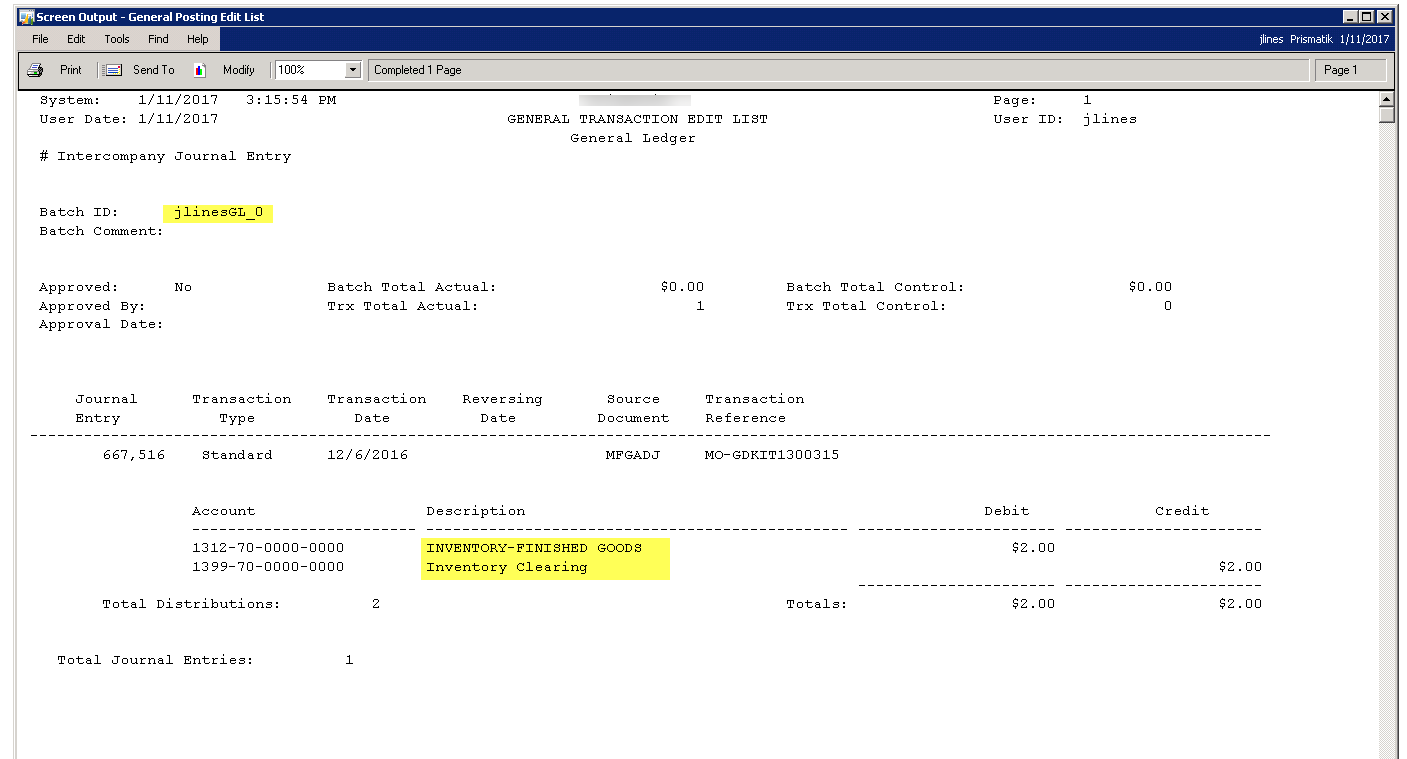Image resolution: width=1407 pixels, height=759 pixels.
Task: Open the Tools menu
Action: click(117, 39)
